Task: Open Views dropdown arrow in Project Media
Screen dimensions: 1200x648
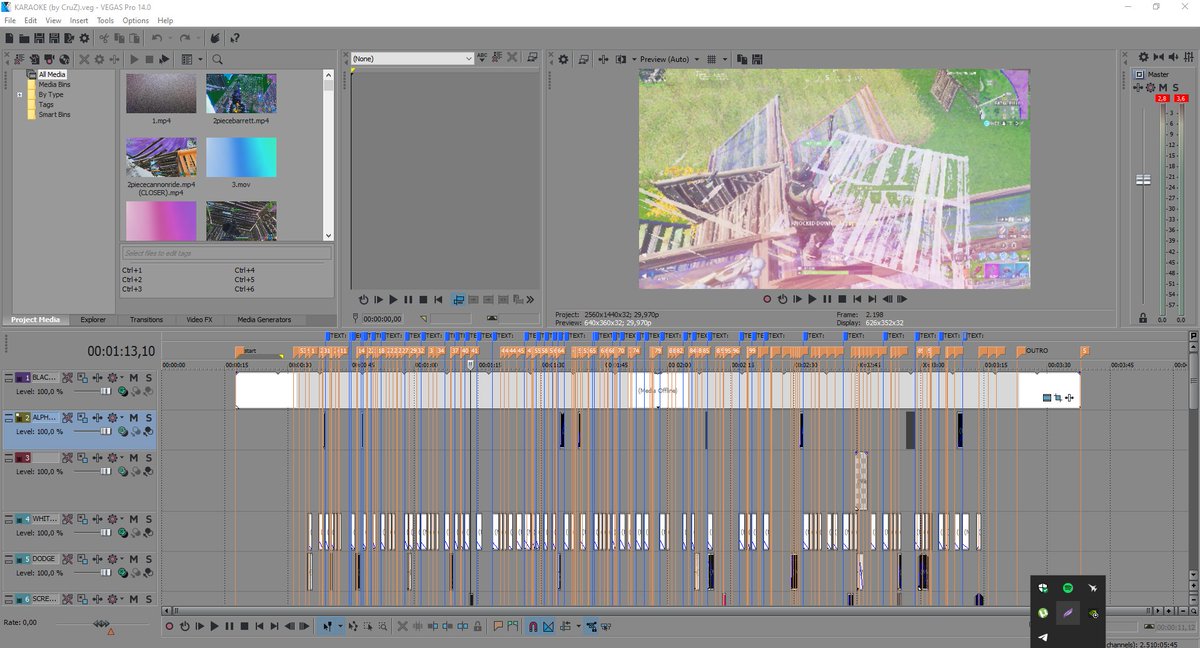Action: [x=201, y=59]
